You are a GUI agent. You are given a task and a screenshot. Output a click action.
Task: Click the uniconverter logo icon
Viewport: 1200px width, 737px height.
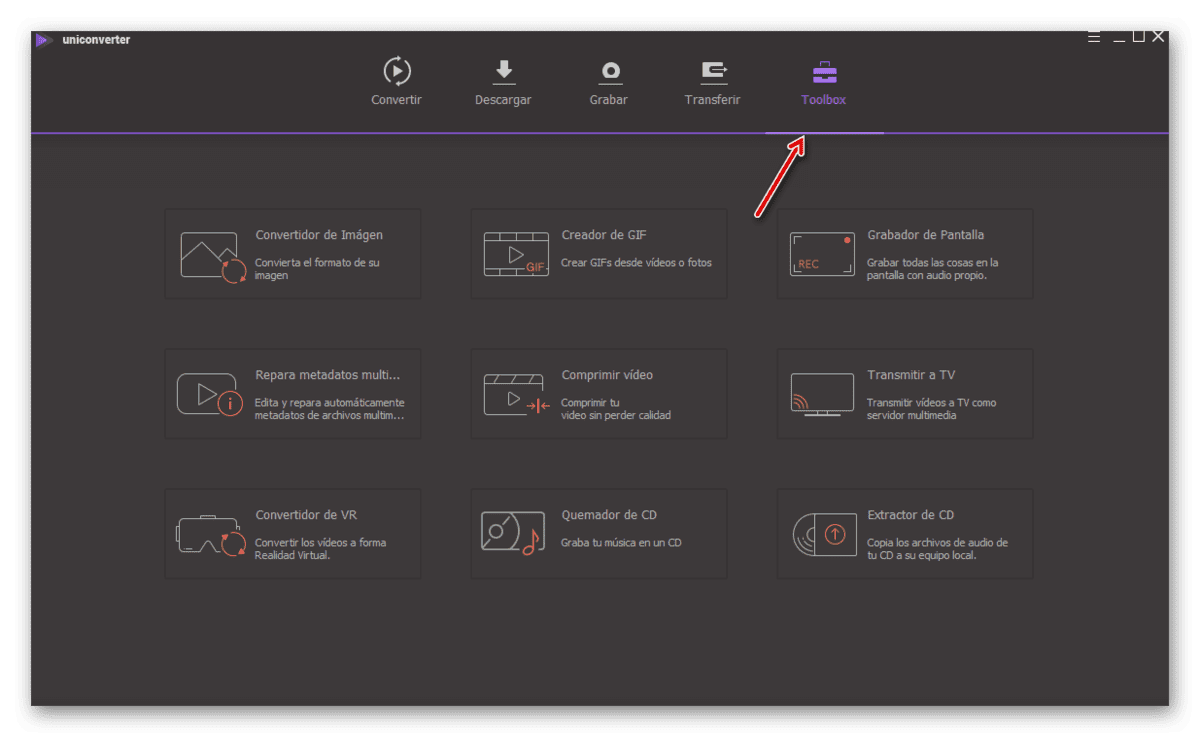click(43, 40)
